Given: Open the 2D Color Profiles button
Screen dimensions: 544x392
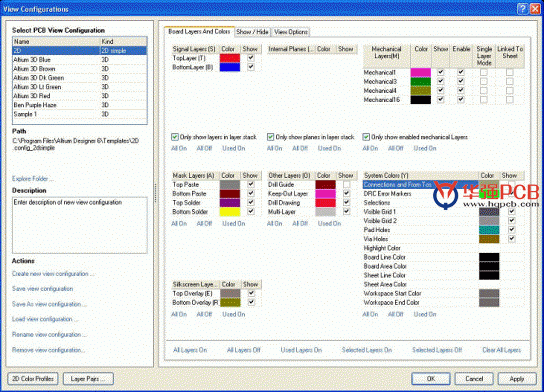Looking at the screenshot, I should click(33, 379).
